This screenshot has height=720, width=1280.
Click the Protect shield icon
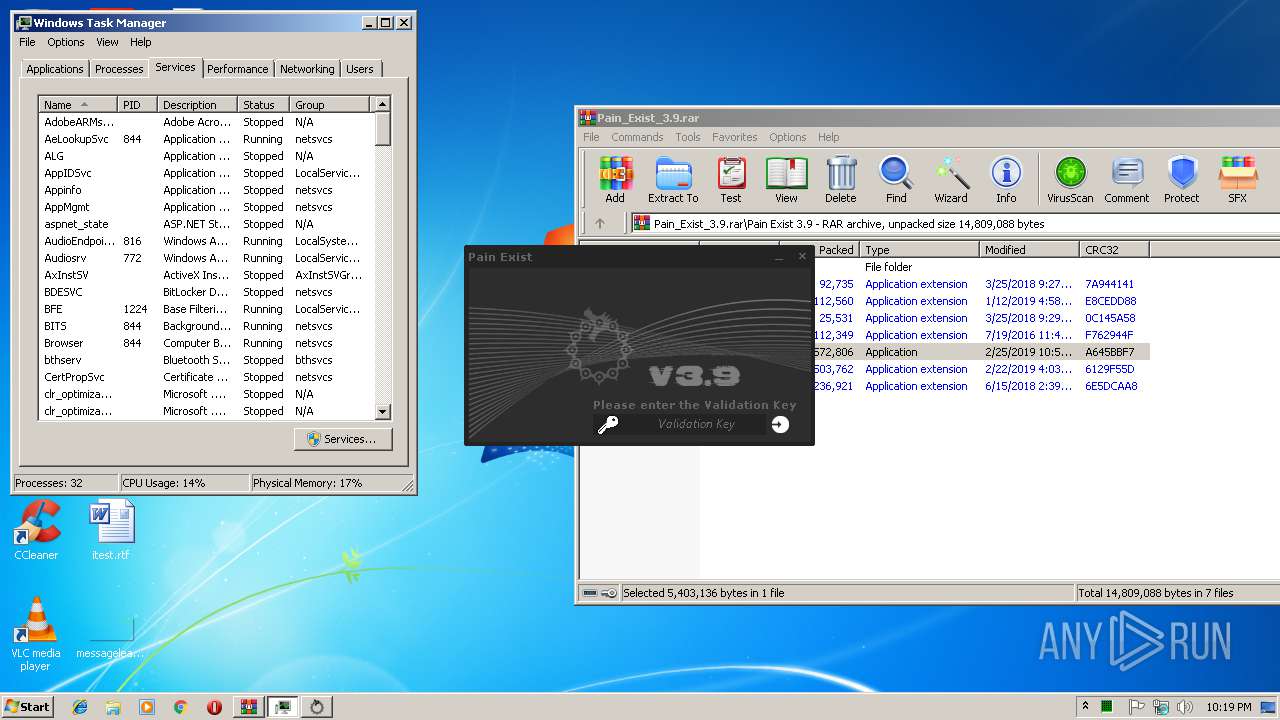[1182, 180]
